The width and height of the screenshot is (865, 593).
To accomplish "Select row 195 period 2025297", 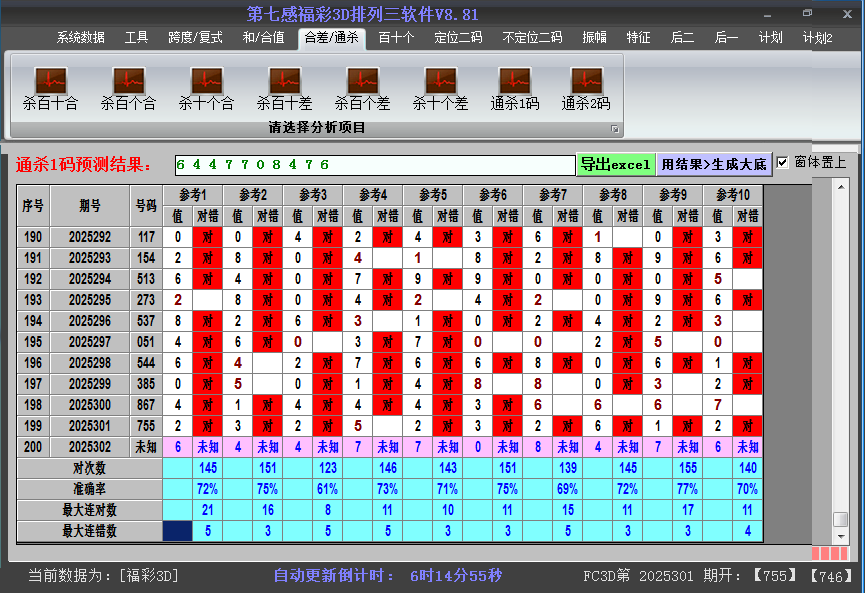I will (90, 342).
